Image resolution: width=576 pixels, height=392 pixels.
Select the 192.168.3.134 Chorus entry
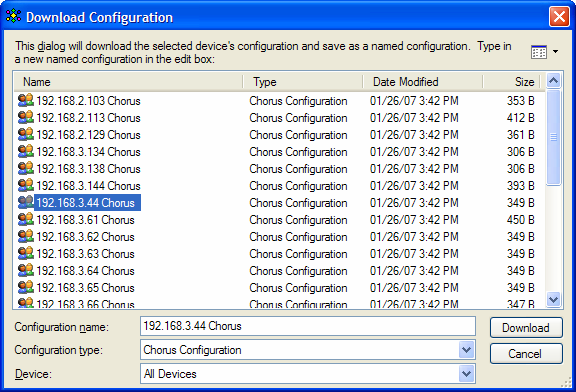[x=88, y=152]
